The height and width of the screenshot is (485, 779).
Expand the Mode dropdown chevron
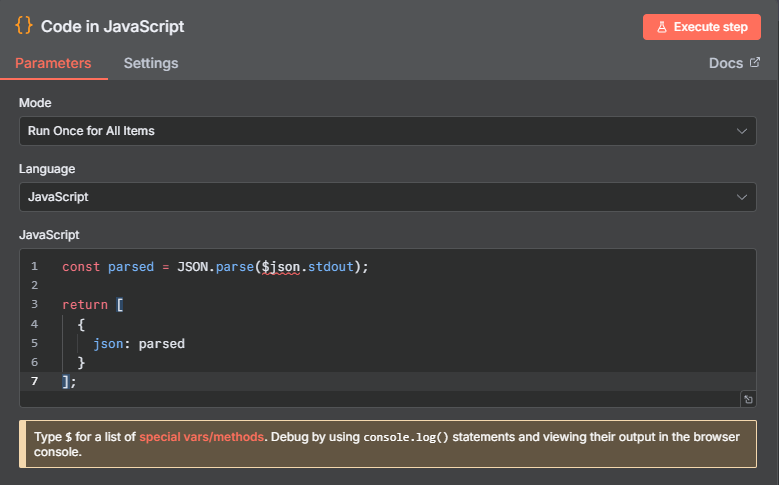741,131
